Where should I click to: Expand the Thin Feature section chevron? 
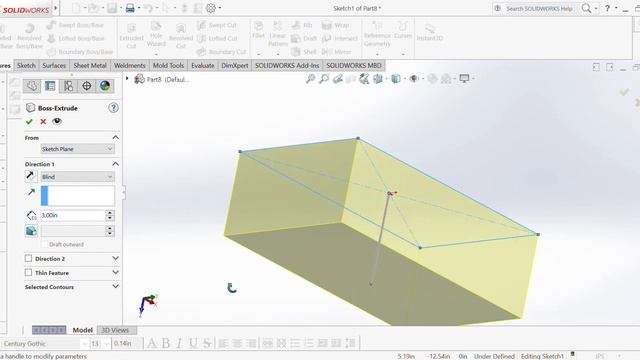116,272
